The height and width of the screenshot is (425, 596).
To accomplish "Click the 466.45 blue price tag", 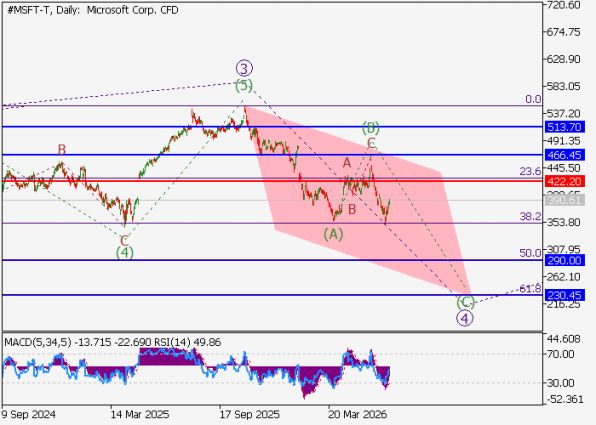I will pos(565,155).
